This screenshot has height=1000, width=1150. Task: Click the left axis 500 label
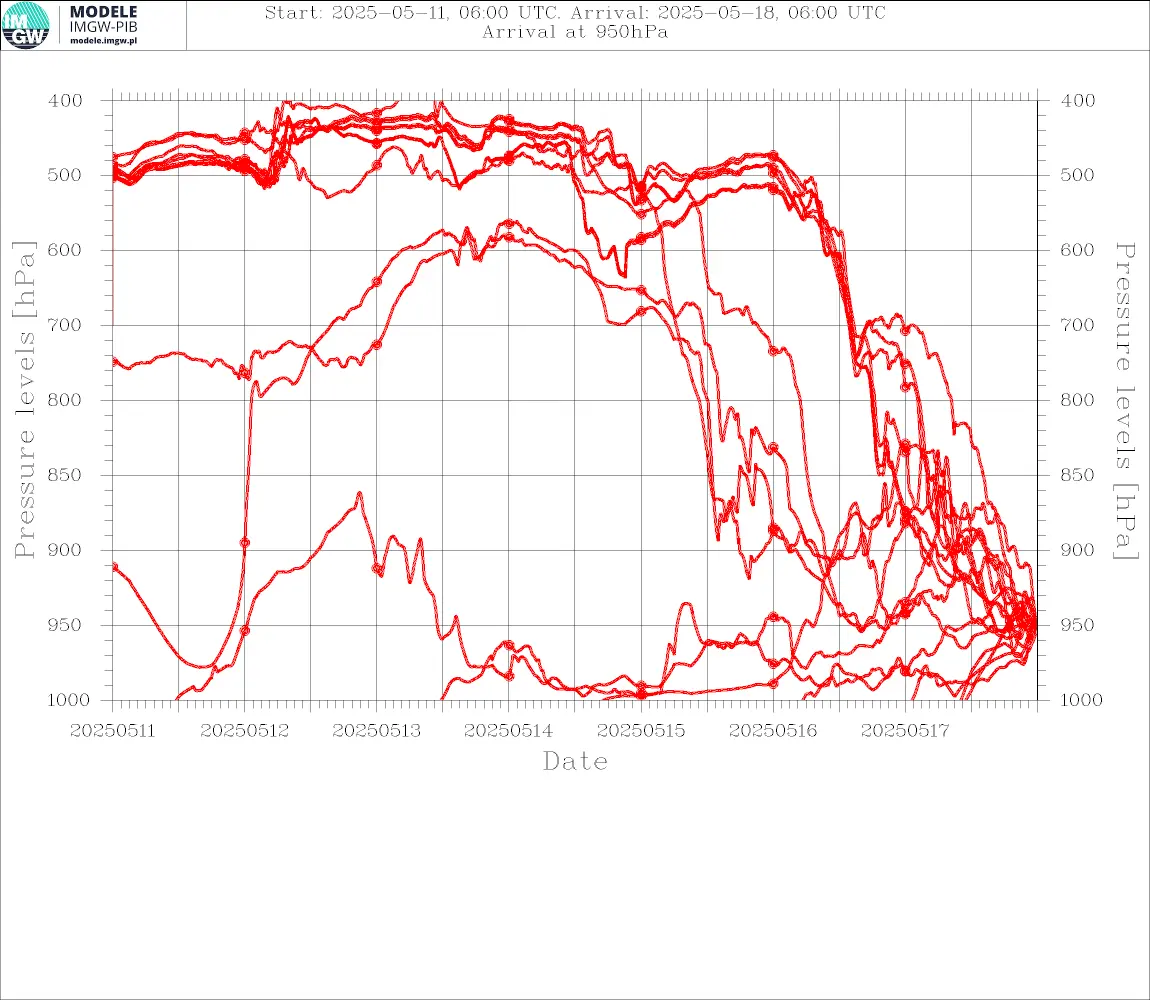[65, 175]
